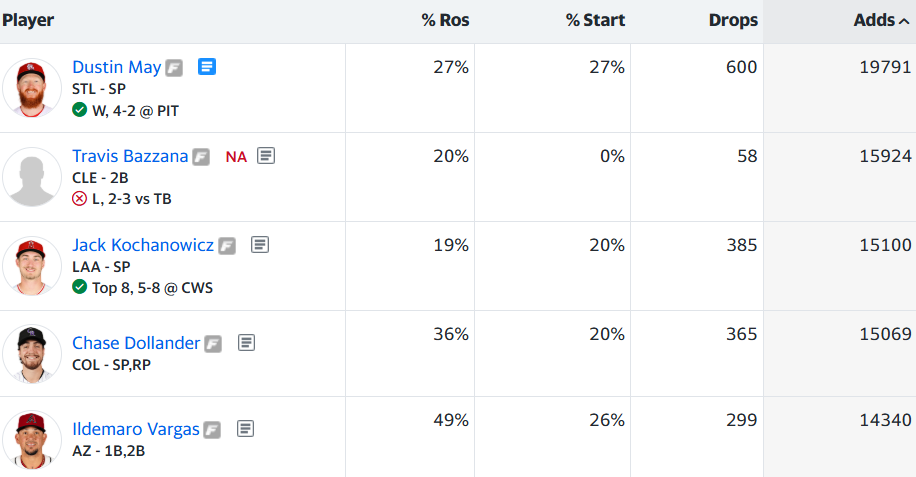The image size is (916, 477).
Task: Click Travis Bazzana's blank avatar image
Action: pyautogui.click(x=32, y=177)
